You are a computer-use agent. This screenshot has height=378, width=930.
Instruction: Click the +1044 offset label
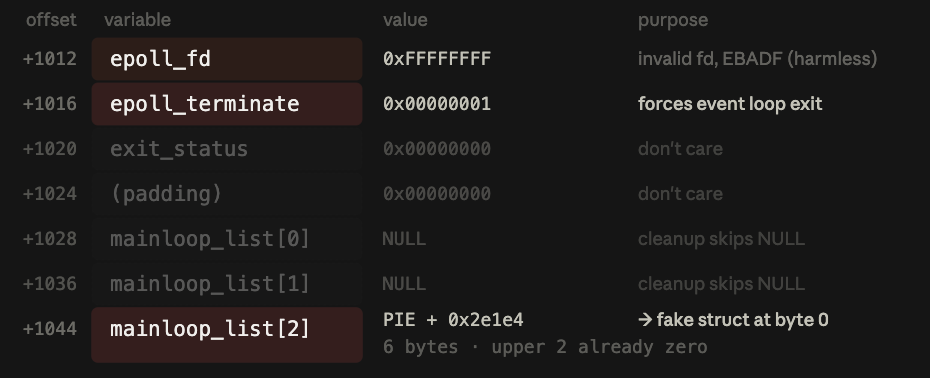(50, 329)
